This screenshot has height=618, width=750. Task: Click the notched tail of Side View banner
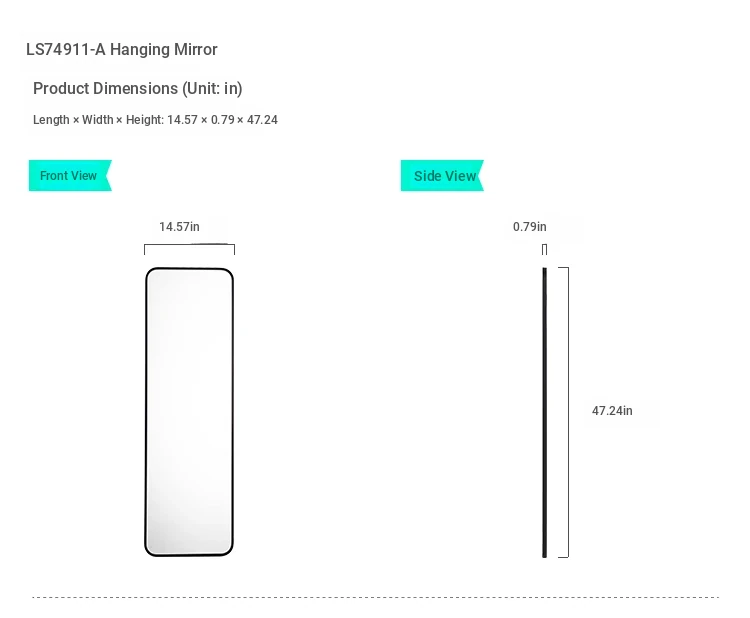(x=480, y=176)
